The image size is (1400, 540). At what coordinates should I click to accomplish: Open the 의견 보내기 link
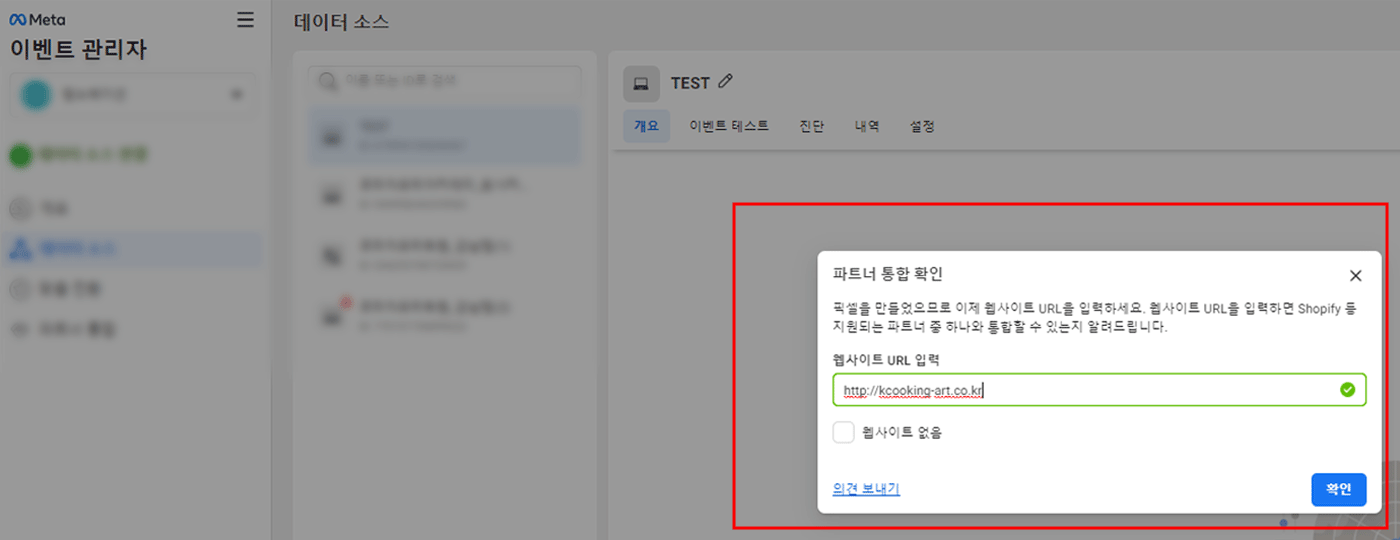(866, 489)
